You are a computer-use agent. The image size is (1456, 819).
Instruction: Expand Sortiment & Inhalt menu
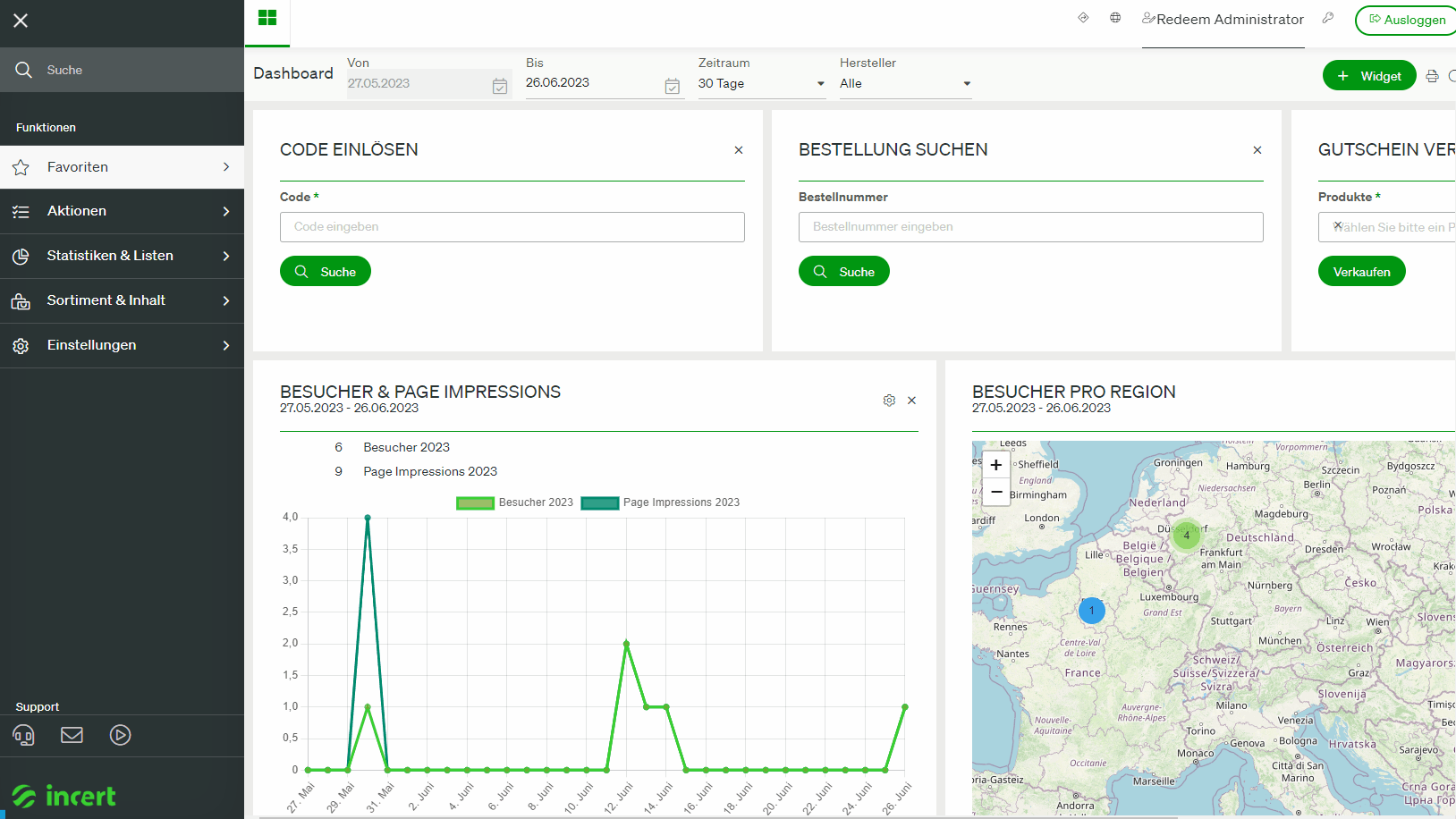point(122,300)
